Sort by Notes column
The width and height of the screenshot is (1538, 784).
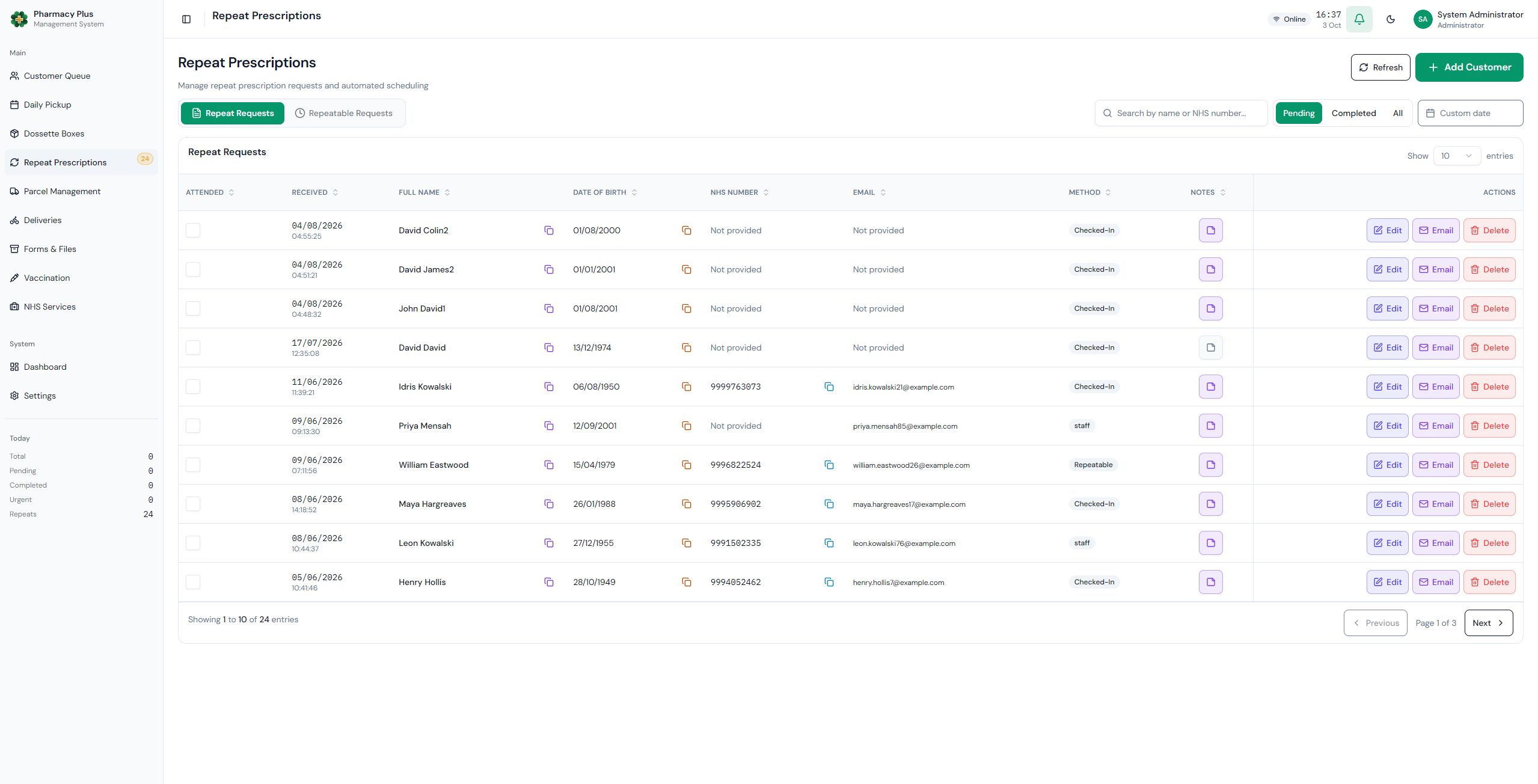point(1208,192)
